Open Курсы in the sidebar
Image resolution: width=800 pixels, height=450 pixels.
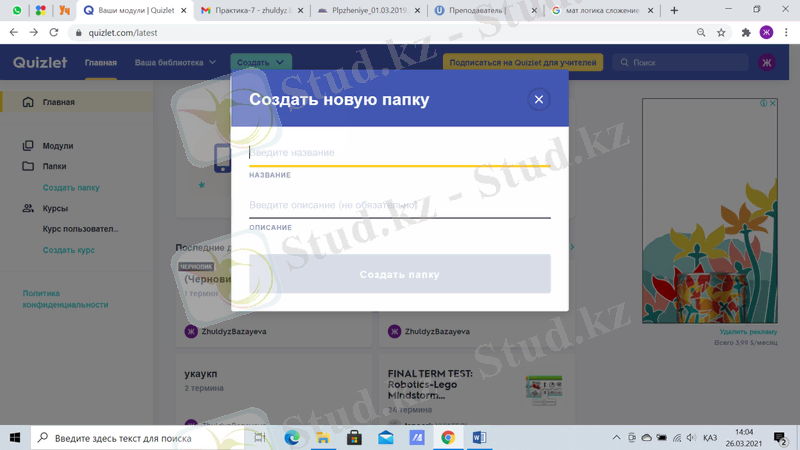(x=55, y=208)
